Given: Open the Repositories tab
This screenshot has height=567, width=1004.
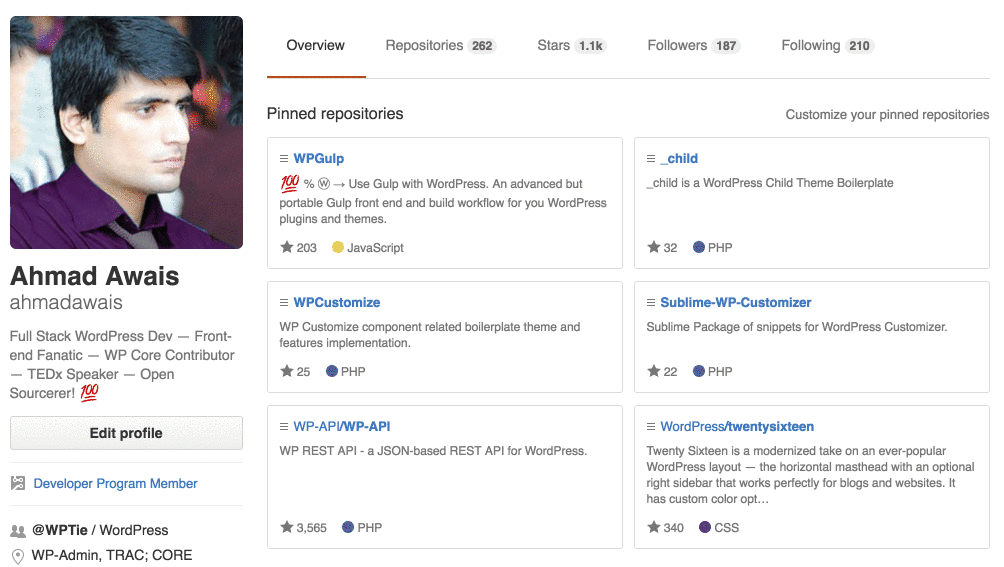Looking at the screenshot, I should coord(441,45).
